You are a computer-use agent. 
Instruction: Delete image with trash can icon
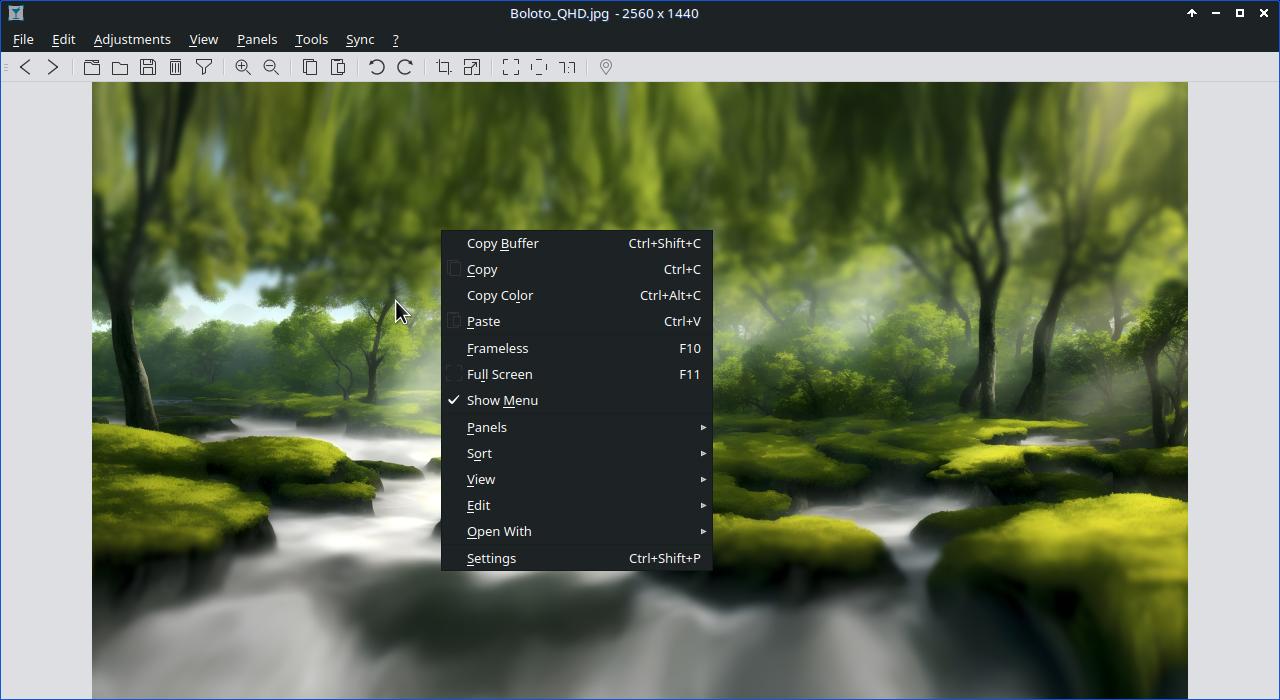click(x=176, y=67)
